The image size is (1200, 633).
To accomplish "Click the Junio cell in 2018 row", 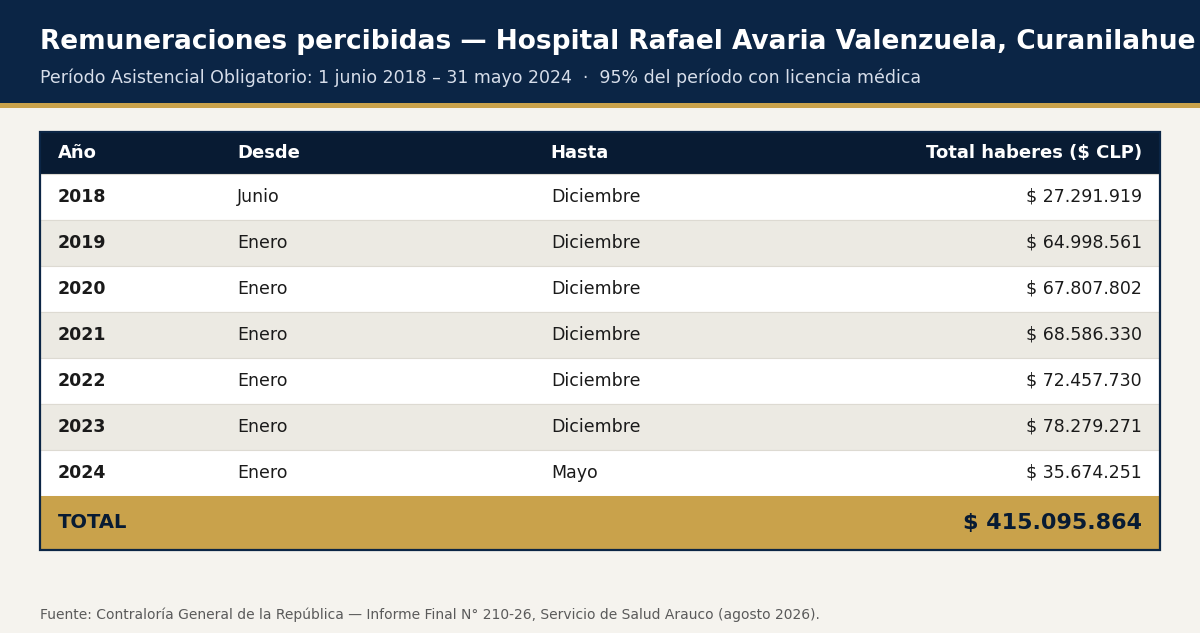I will click(258, 197).
